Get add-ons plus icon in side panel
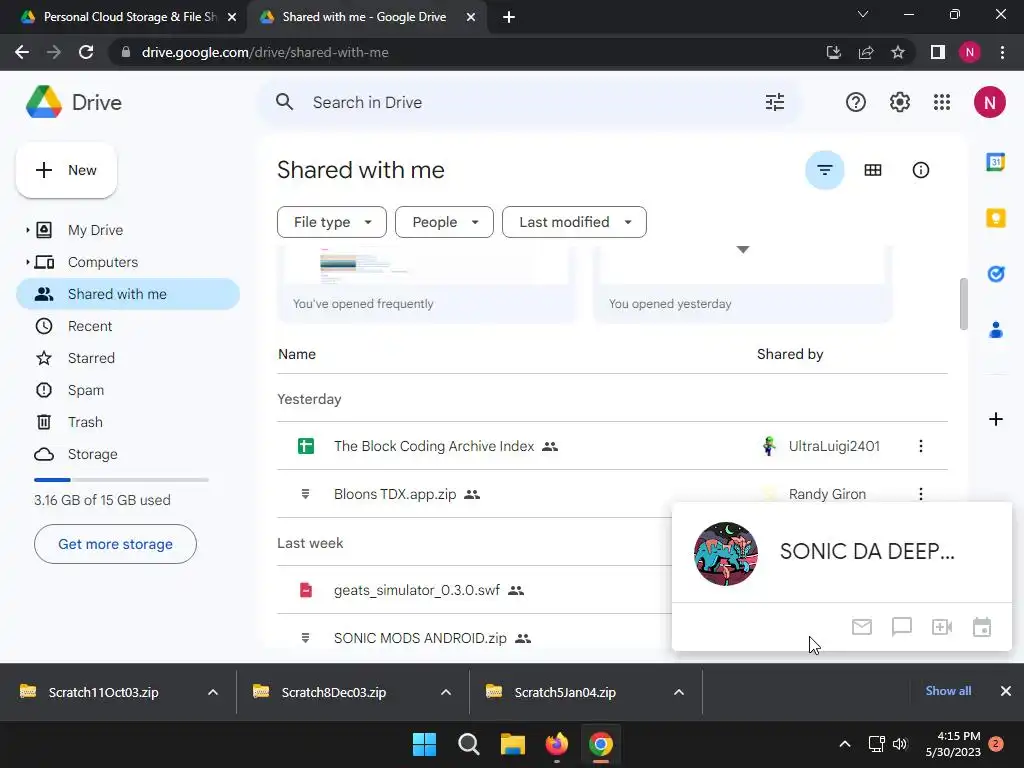 point(995,419)
